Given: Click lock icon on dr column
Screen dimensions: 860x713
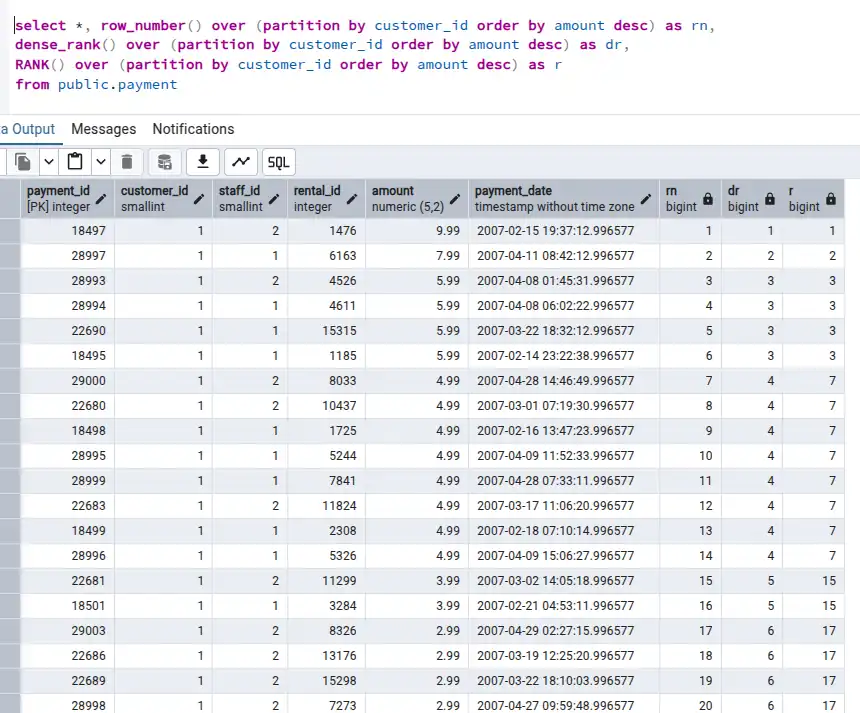Looking at the screenshot, I should click(770, 199).
